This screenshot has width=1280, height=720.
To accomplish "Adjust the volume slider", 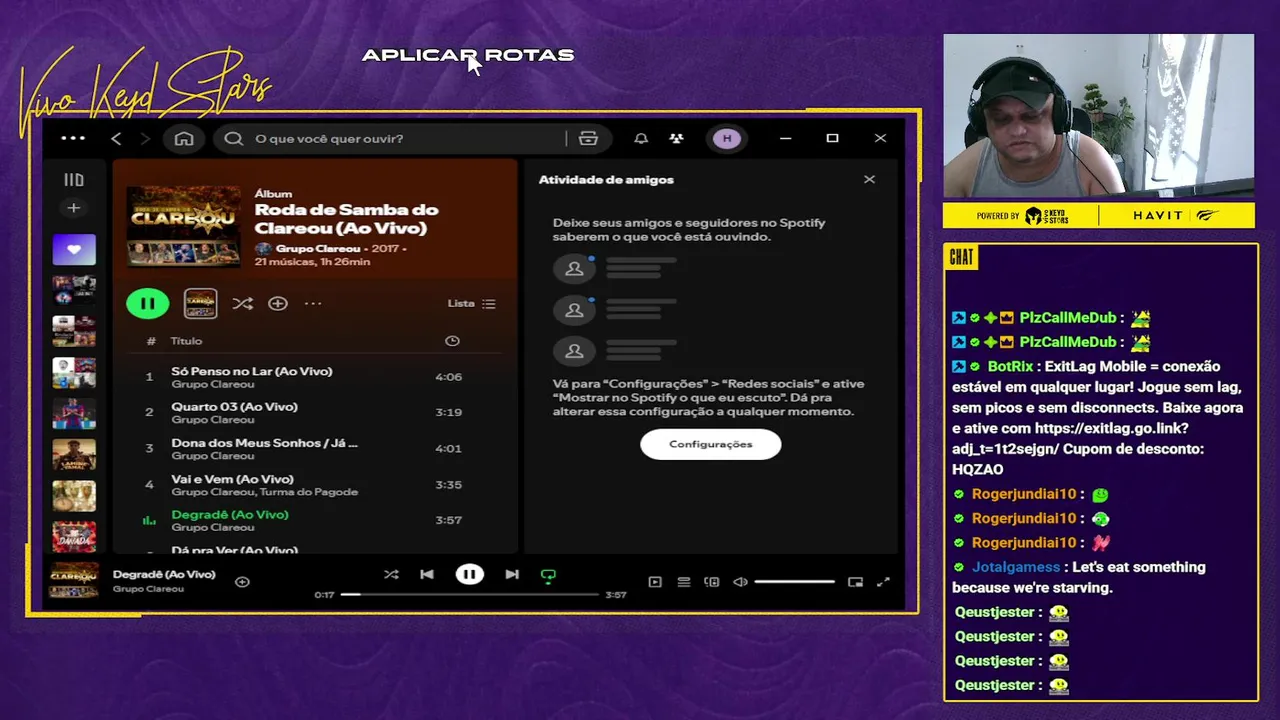I will coord(795,582).
